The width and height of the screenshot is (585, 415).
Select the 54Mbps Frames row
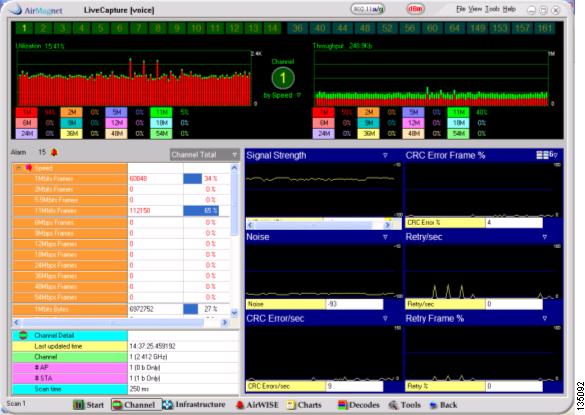(x=121, y=297)
